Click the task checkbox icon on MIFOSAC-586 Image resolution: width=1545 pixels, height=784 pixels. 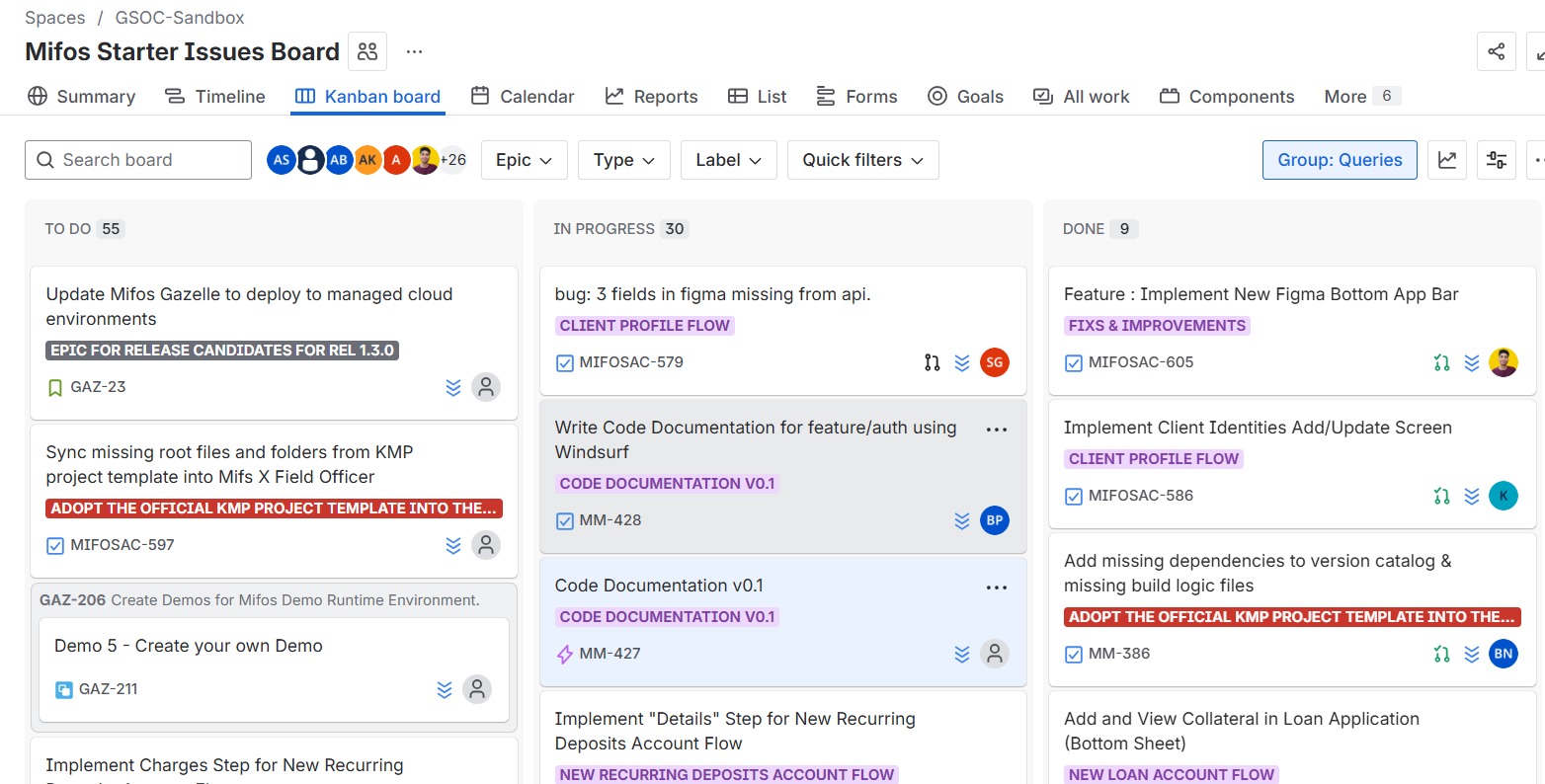[x=1073, y=496]
